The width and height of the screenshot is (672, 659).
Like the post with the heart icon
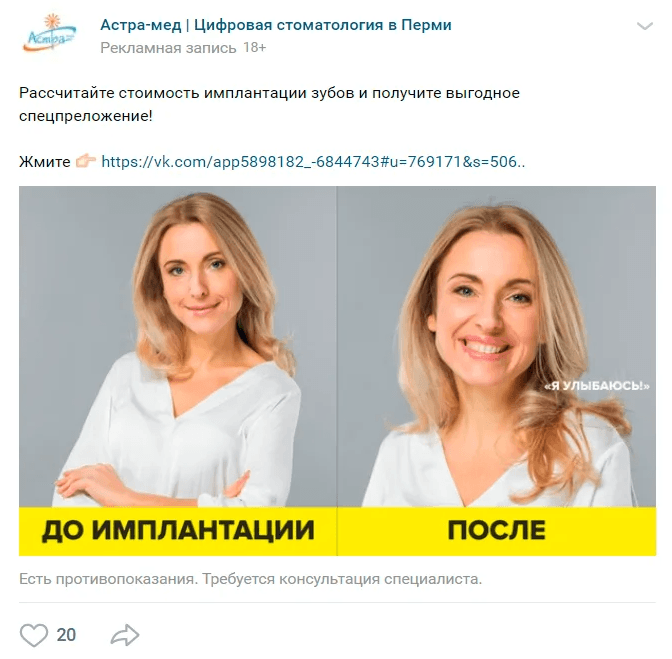click(34, 635)
